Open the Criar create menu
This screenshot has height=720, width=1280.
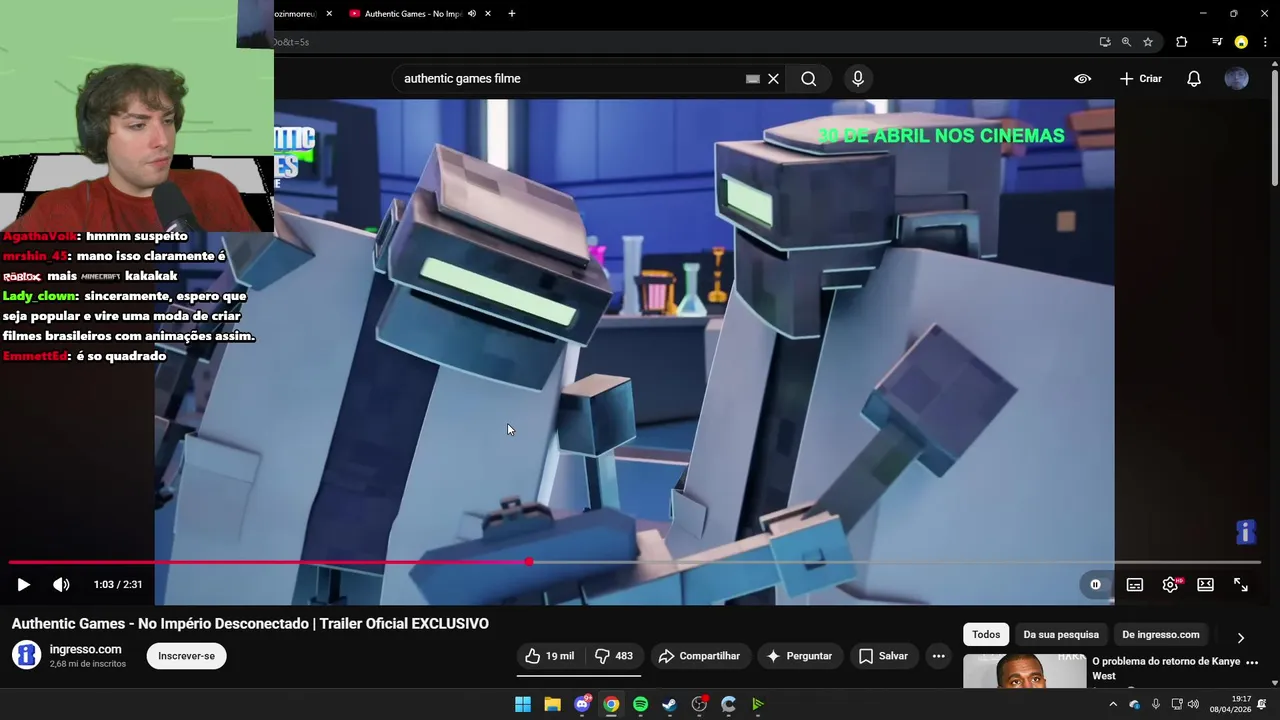tap(1141, 79)
